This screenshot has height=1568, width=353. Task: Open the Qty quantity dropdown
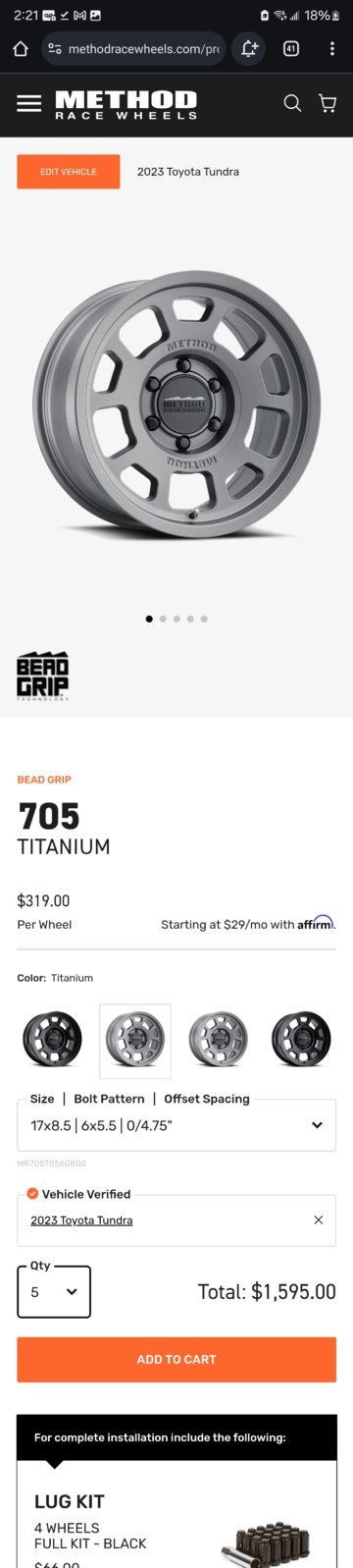(x=54, y=1292)
